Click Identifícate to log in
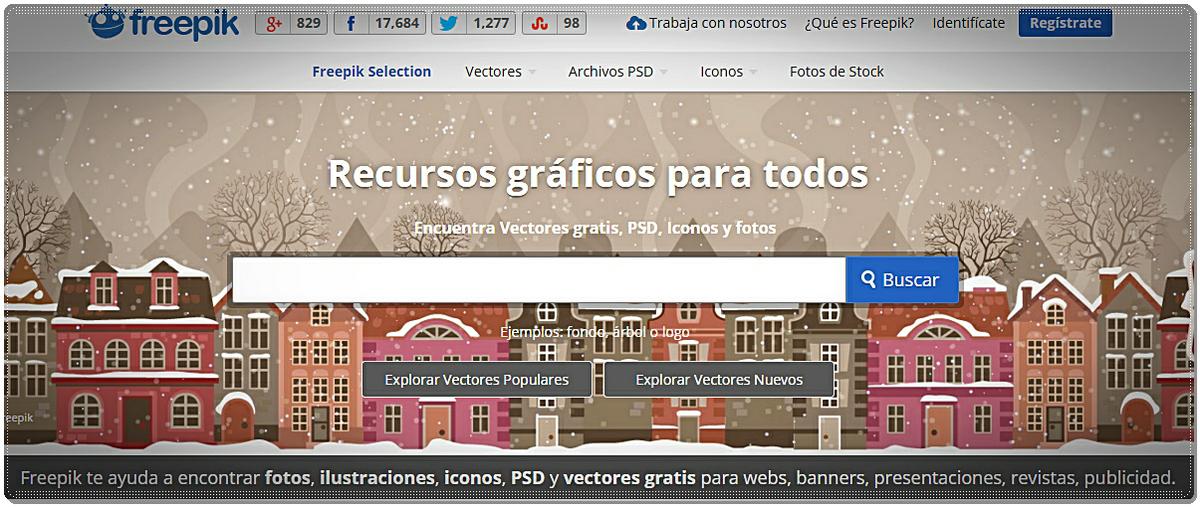The height and width of the screenshot is (507, 1200). click(x=968, y=23)
